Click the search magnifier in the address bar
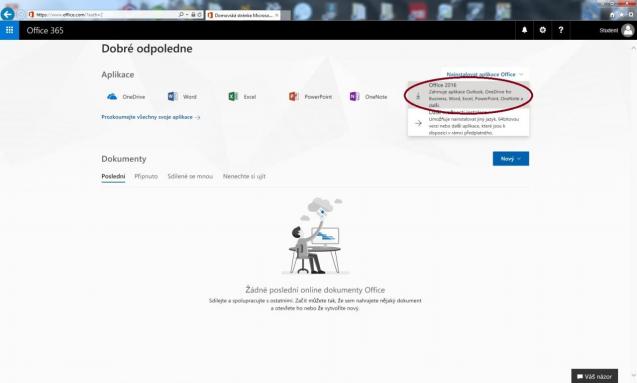 pos(181,15)
